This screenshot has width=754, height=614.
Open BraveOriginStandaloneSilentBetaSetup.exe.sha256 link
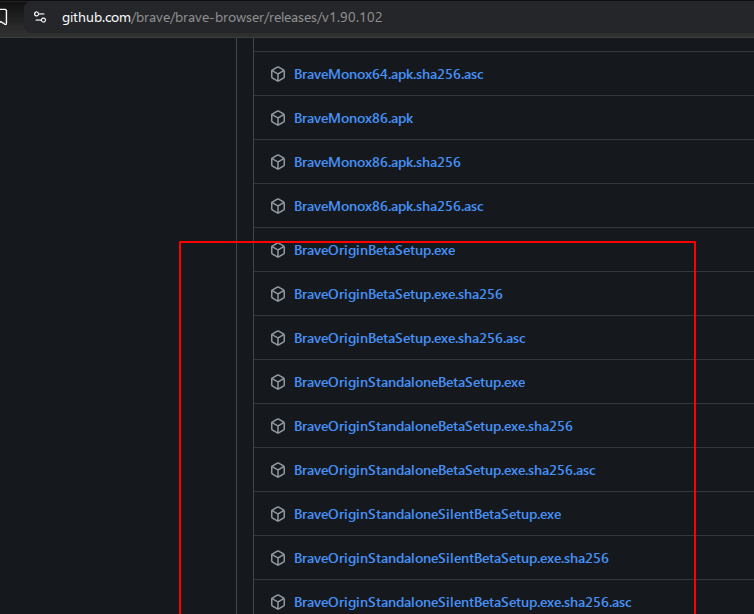(451, 558)
